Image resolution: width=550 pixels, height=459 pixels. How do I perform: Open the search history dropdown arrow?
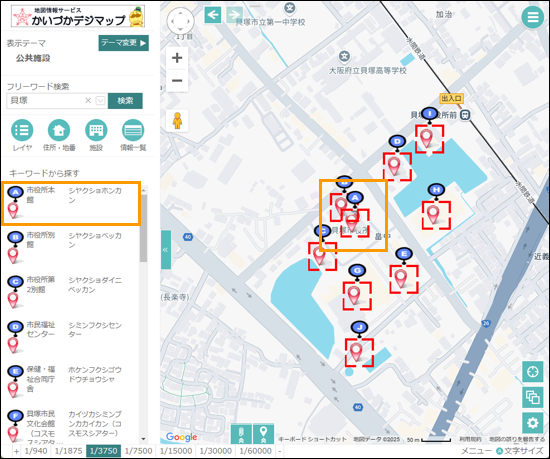[100, 101]
